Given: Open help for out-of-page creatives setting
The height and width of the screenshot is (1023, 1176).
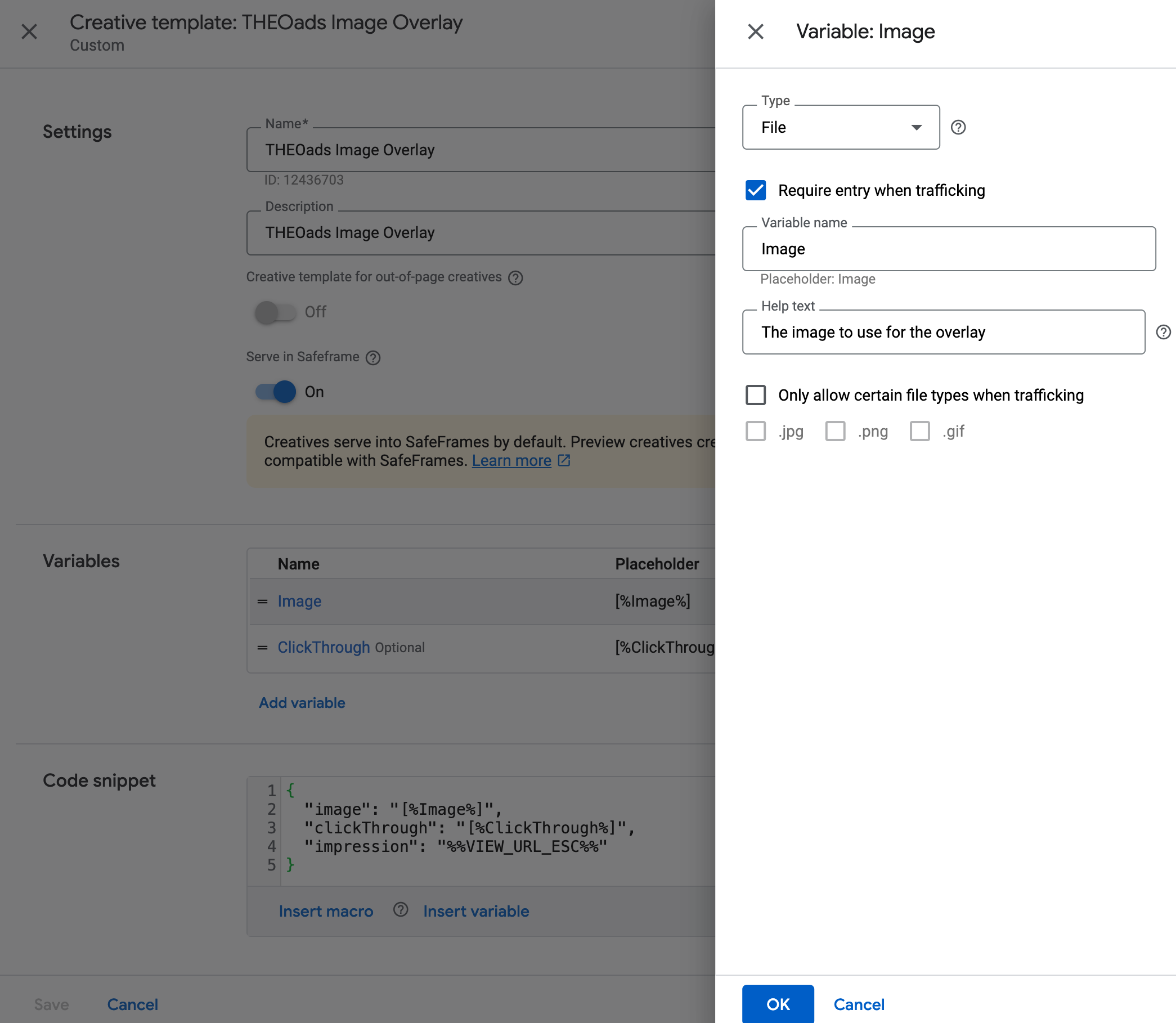Looking at the screenshot, I should coord(515,278).
